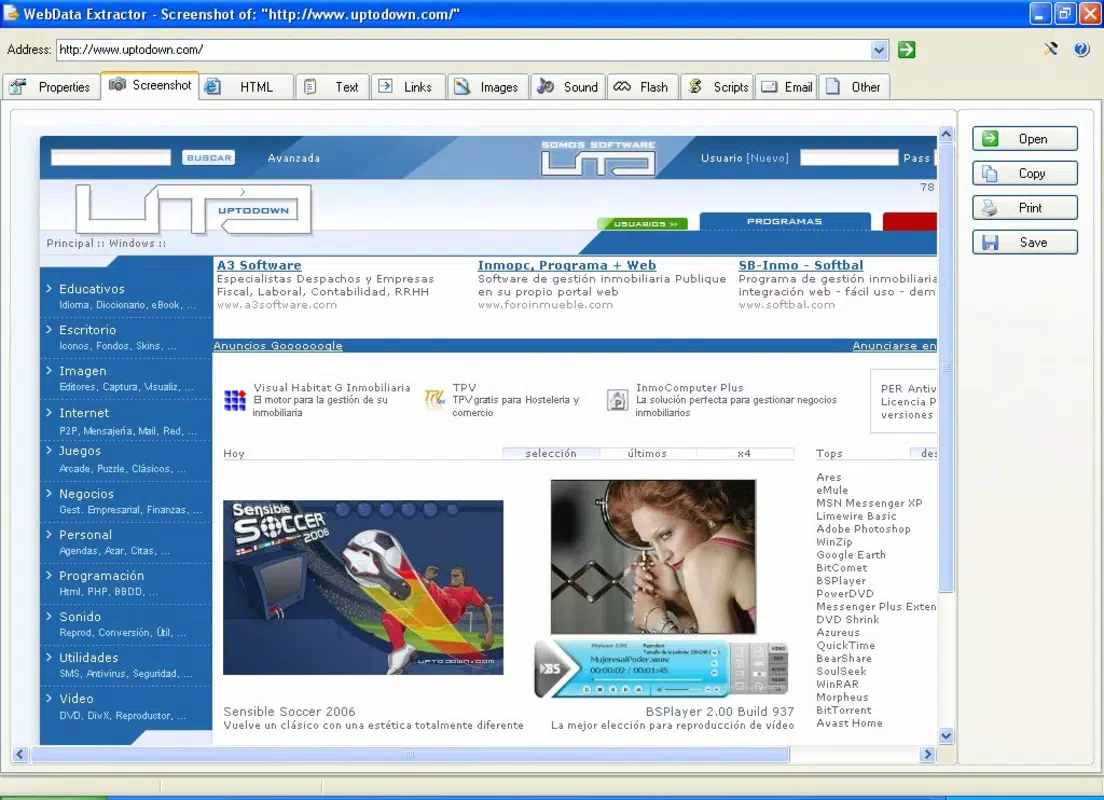Select the últimos tab under Hoy
Viewport: 1104px width, 800px height.
[x=647, y=454]
